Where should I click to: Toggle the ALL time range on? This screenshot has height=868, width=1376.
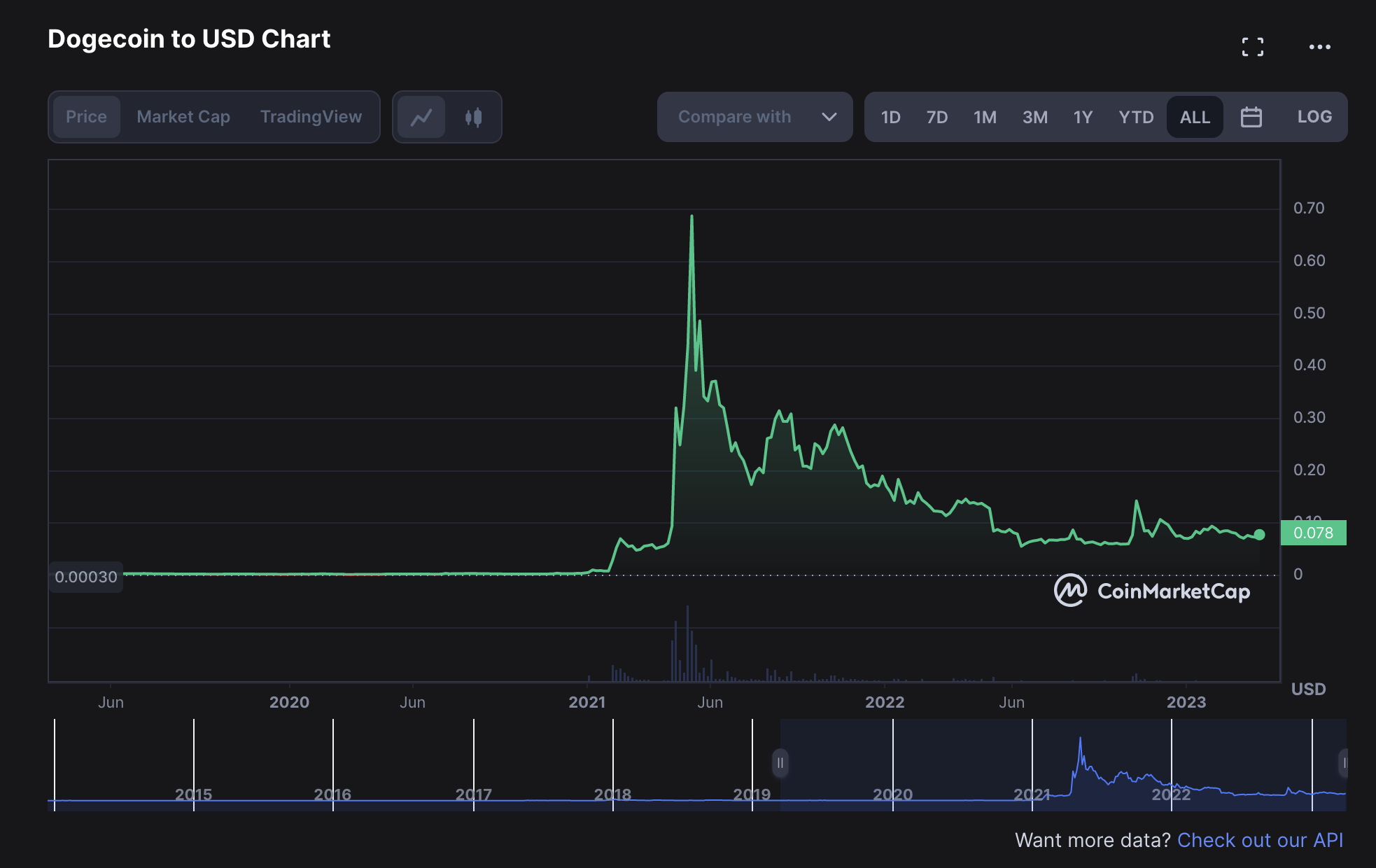1195,117
